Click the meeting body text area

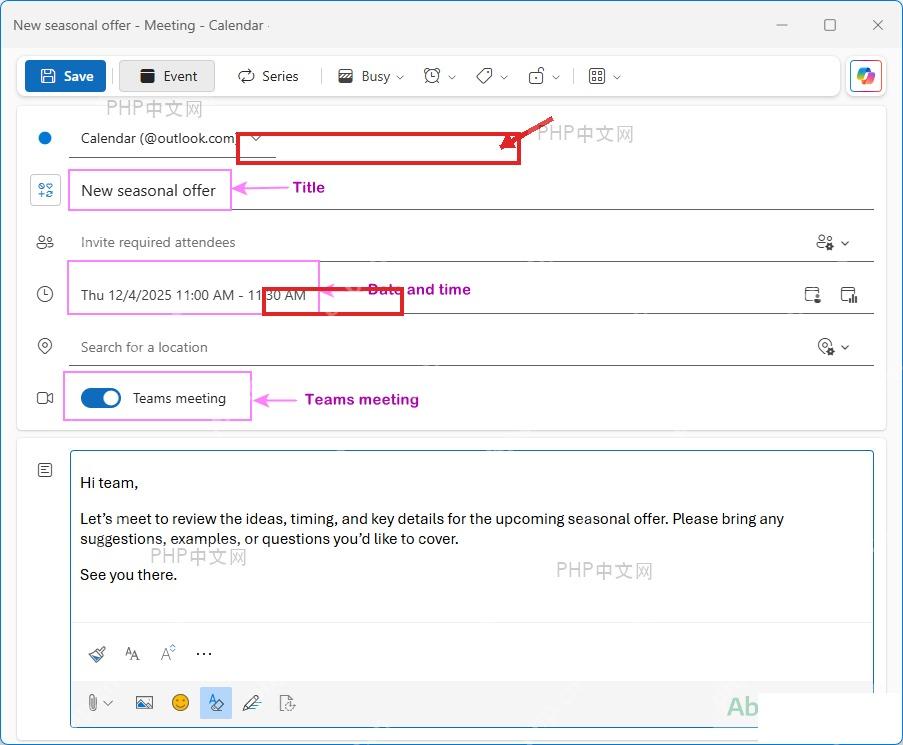(x=472, y=535)
